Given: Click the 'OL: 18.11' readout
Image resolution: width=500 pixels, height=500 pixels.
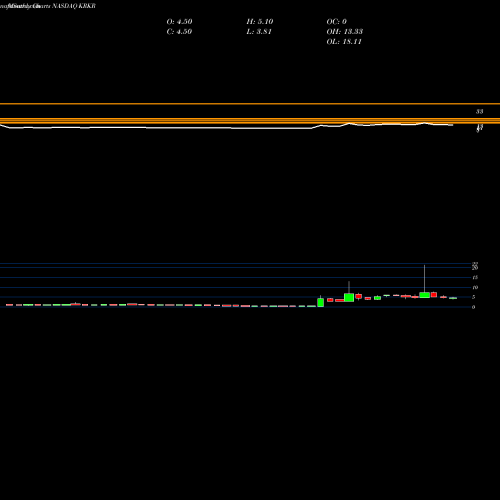Looking at the screenshot, I should click(344, 42).
